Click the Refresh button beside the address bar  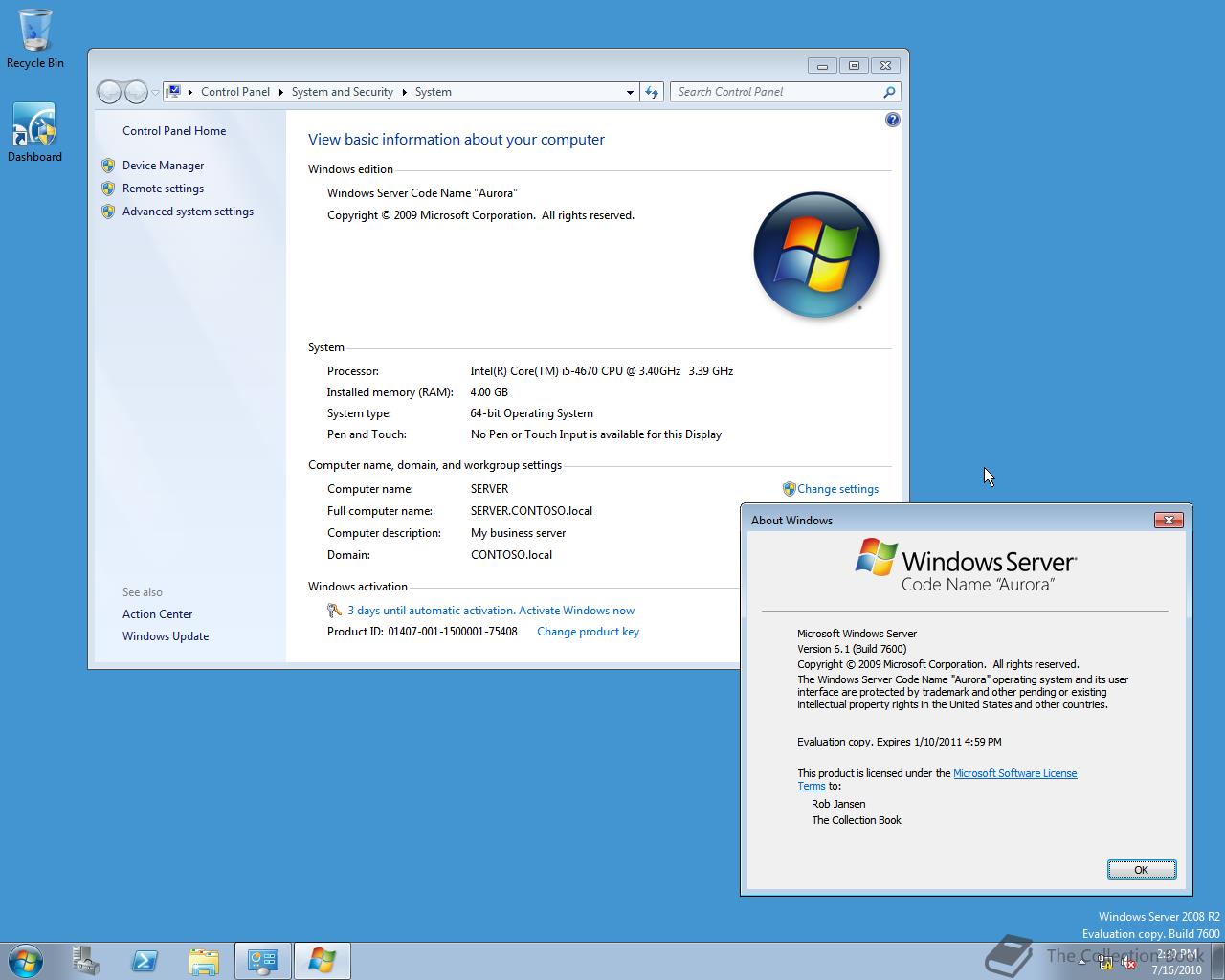tap(652, 92)
